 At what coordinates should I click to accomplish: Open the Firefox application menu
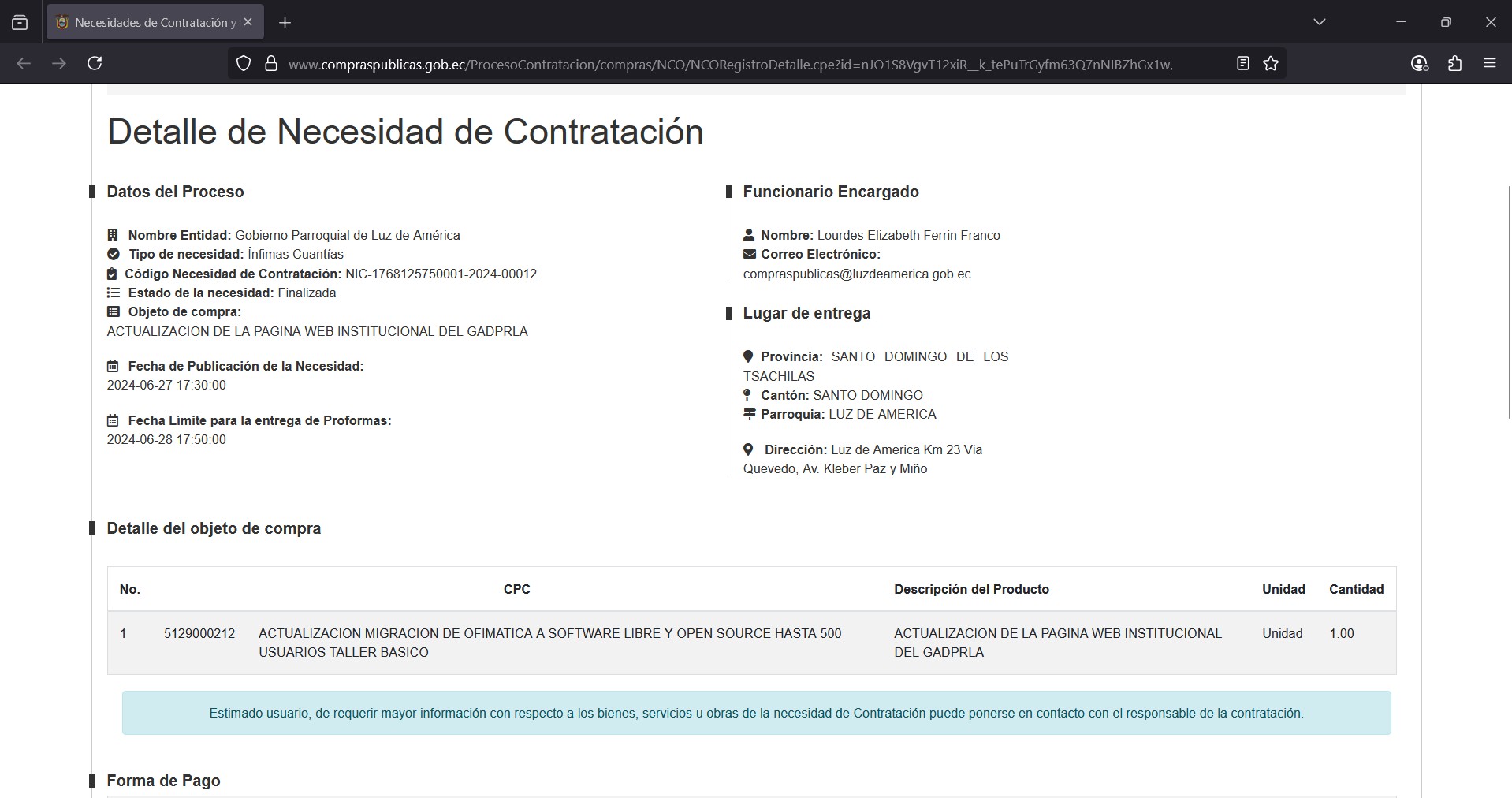[x=1490, y=63]
